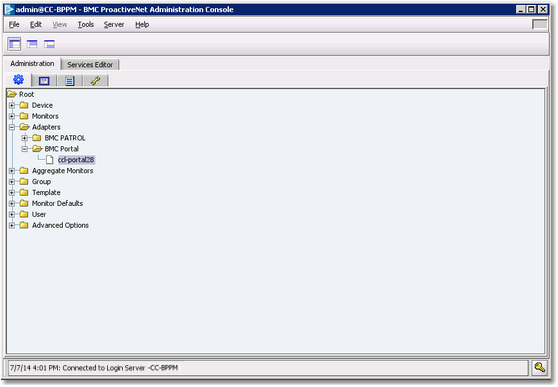Open the monitor screen tab icon

coord(44,81)
